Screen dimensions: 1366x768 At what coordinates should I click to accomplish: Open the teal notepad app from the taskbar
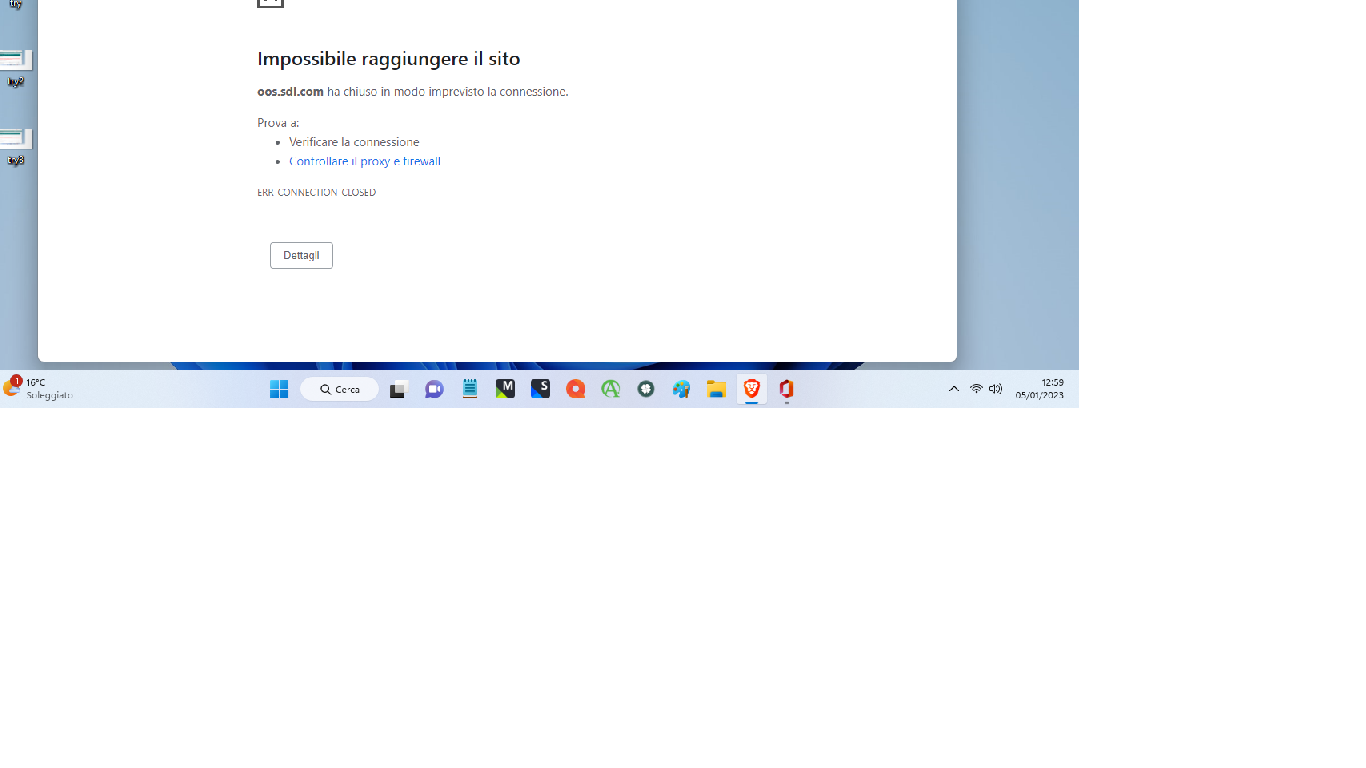[469, 389]
